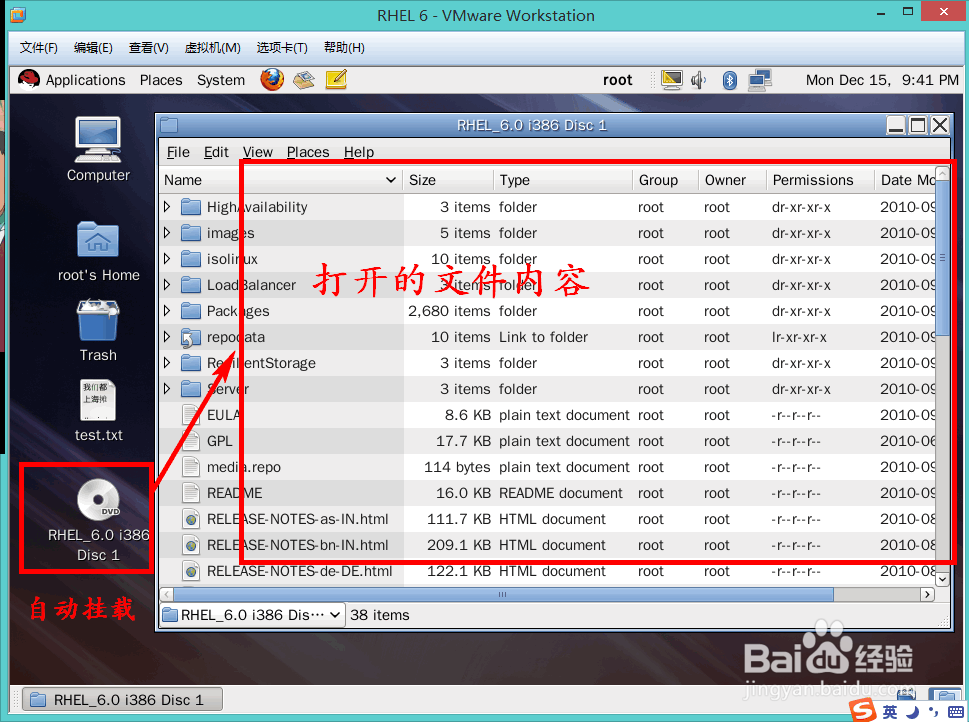Viewport: 969px width, 722px height.
Task: Click the images folder icon
Action: click(191, 233)
